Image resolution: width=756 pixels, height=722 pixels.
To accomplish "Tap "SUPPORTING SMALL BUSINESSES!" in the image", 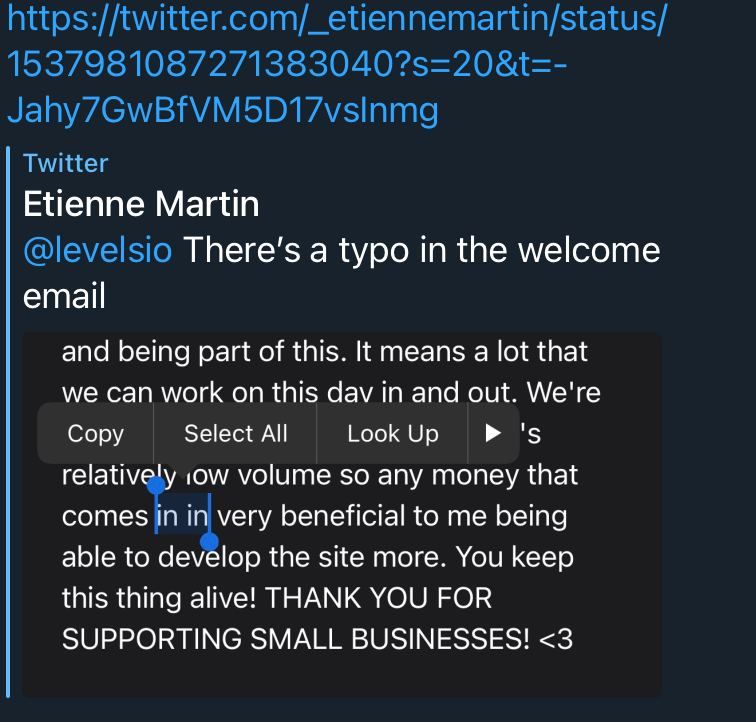I will pyautogui.click(x=296, y=639).
